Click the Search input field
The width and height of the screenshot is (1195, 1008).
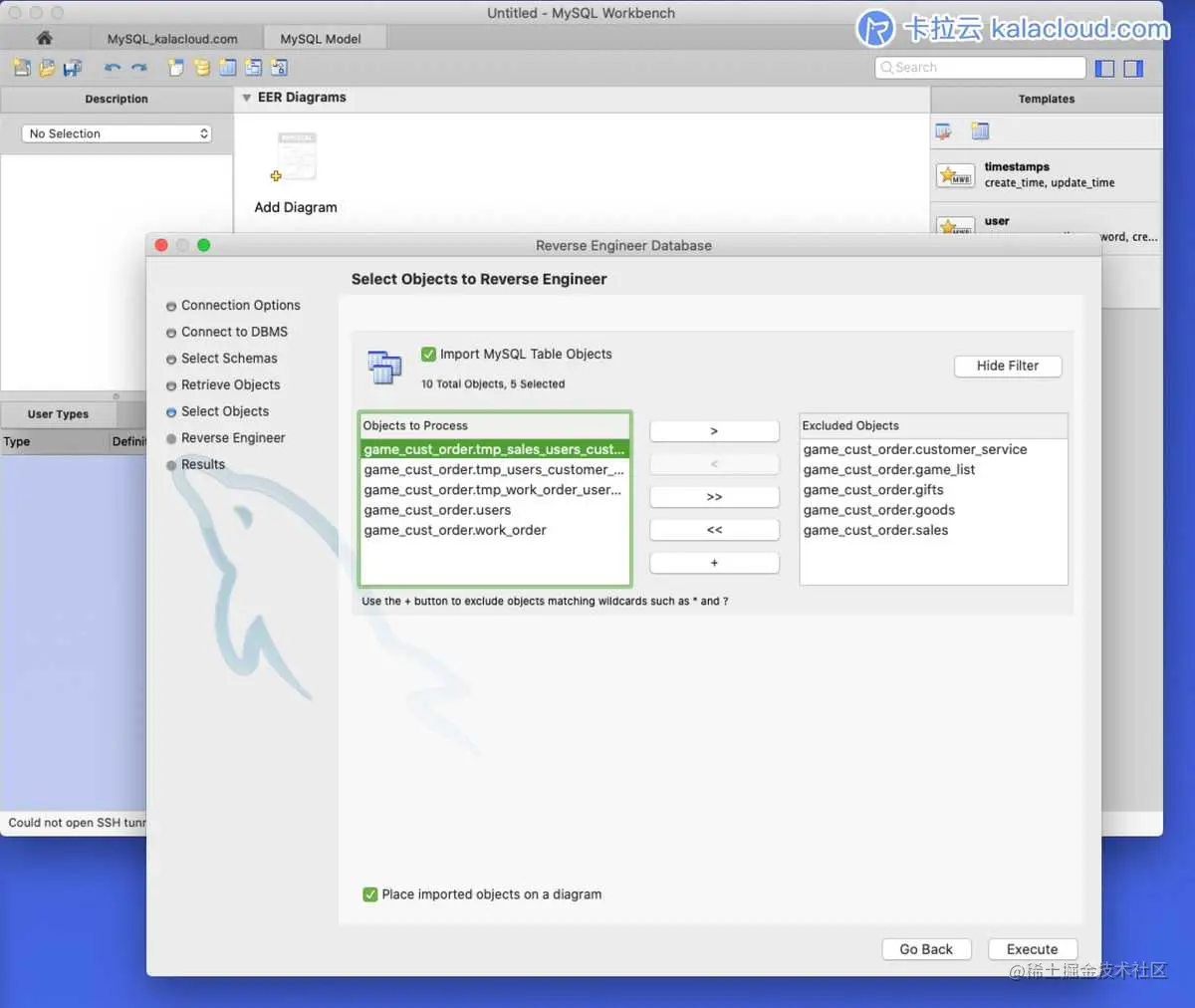[x=980, y=68]
